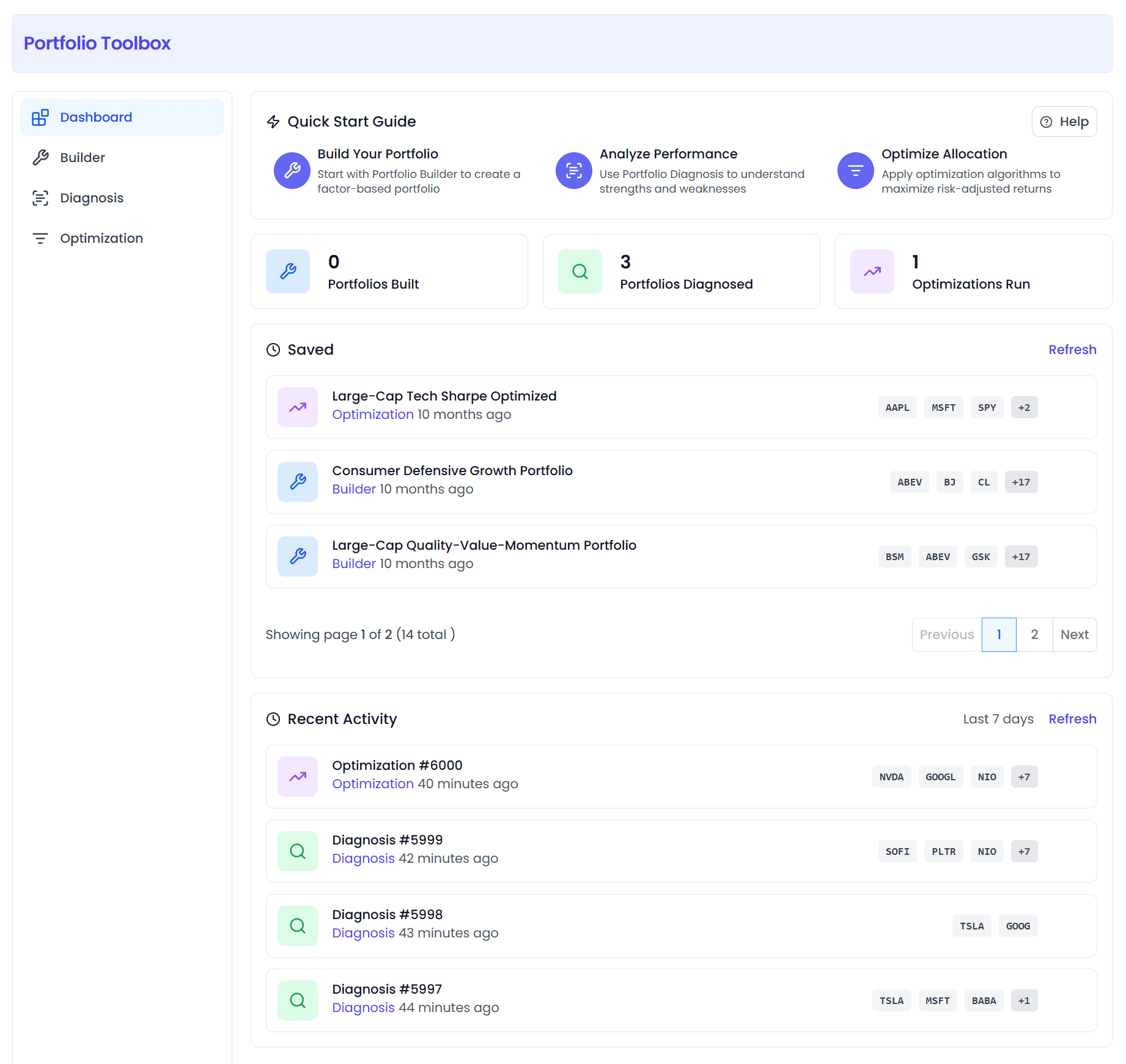Refresh the Recent Activity list
This screenshot has width=1126, height=1064.
(x=1072, y=719)
